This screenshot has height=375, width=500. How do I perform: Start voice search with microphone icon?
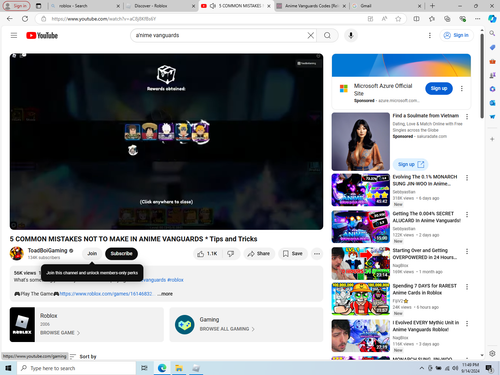[351, 35]
